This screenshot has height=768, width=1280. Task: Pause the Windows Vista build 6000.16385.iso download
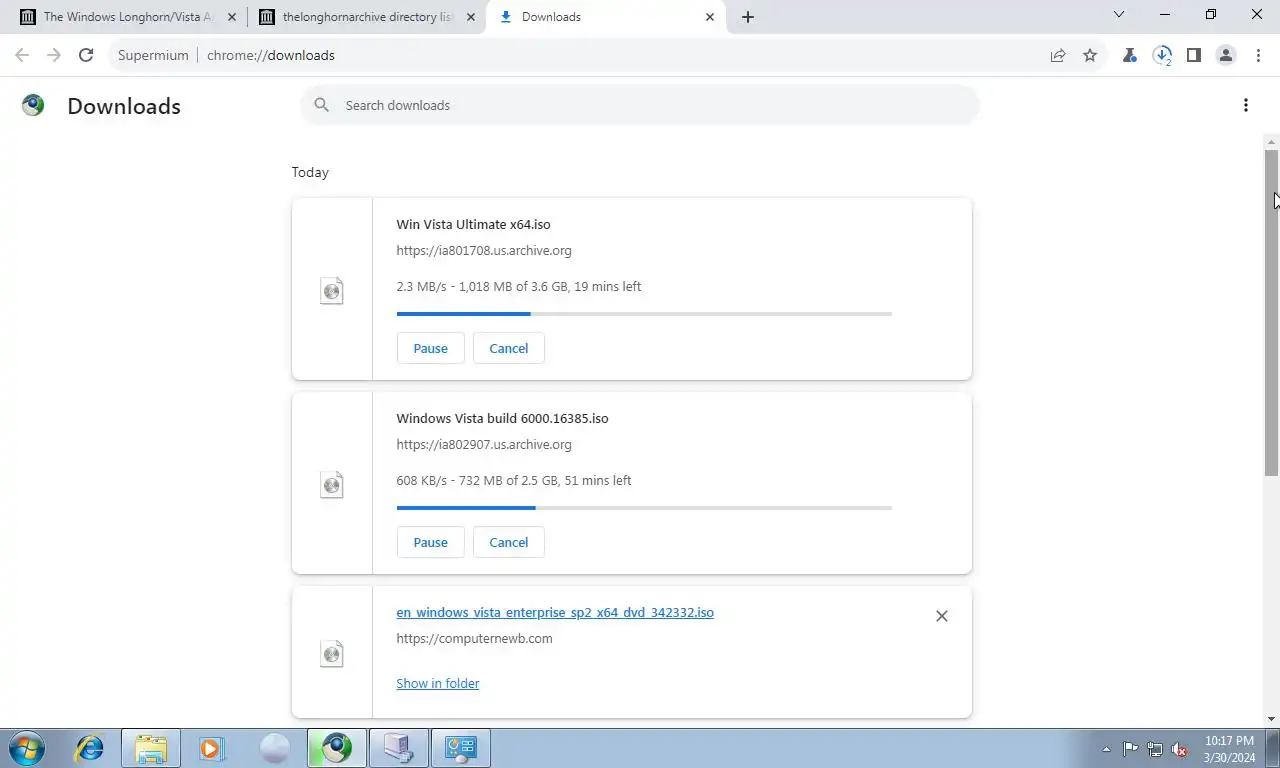click(431, 542)
